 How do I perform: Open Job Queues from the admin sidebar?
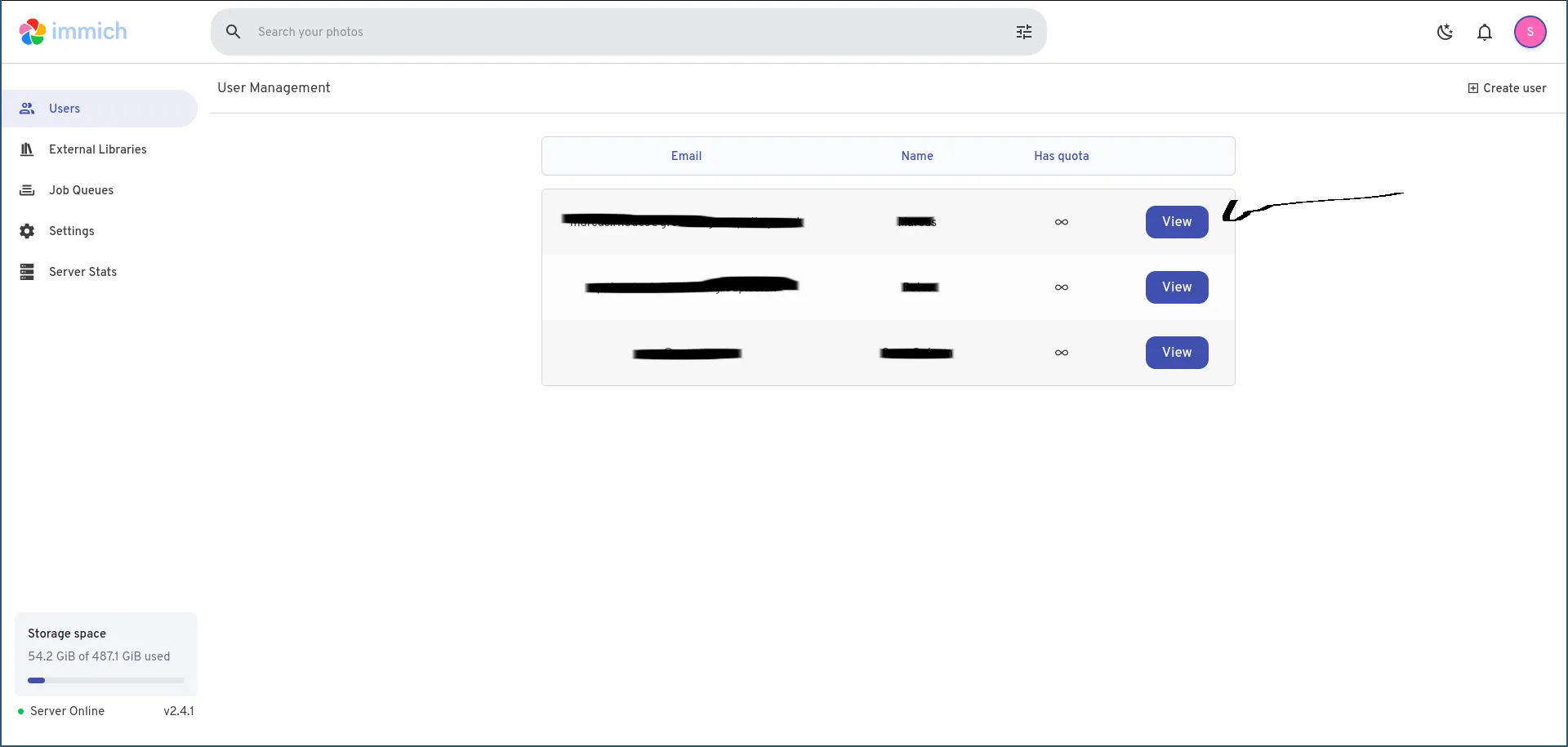(x=81, y=189)
